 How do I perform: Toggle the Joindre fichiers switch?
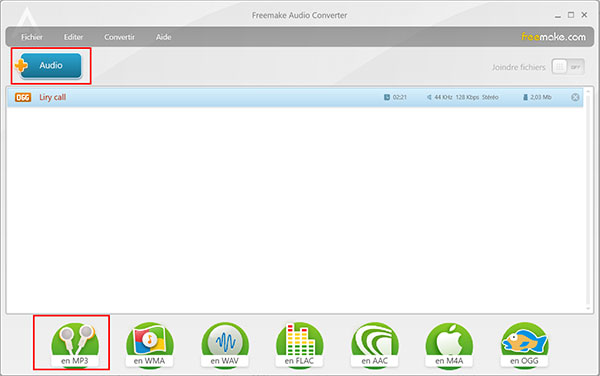pos(568,67)
